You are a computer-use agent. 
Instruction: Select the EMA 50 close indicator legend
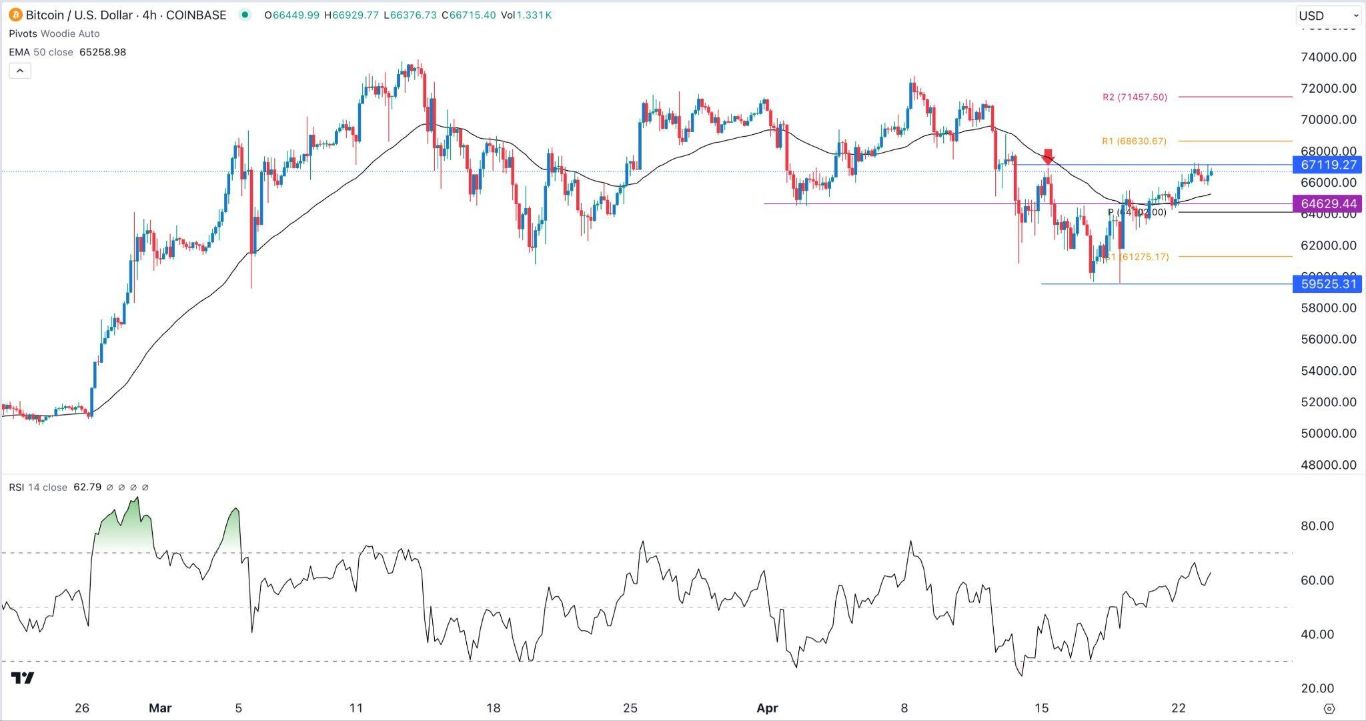pyautogui.click(x=41, y=52)
